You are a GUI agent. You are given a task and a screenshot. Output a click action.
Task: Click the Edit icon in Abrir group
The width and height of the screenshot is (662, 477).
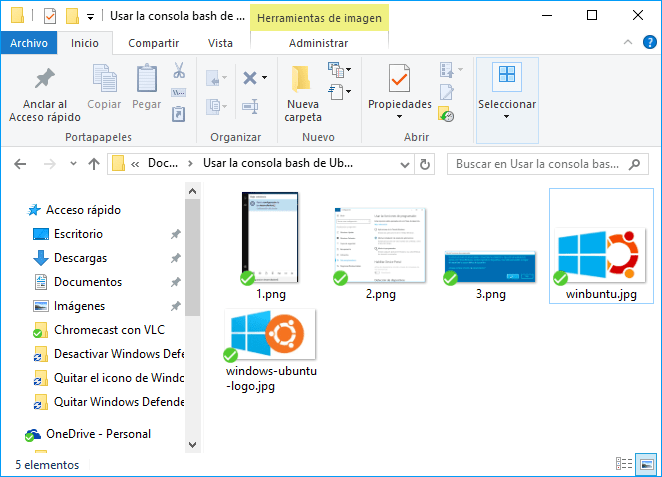point(447,92)
